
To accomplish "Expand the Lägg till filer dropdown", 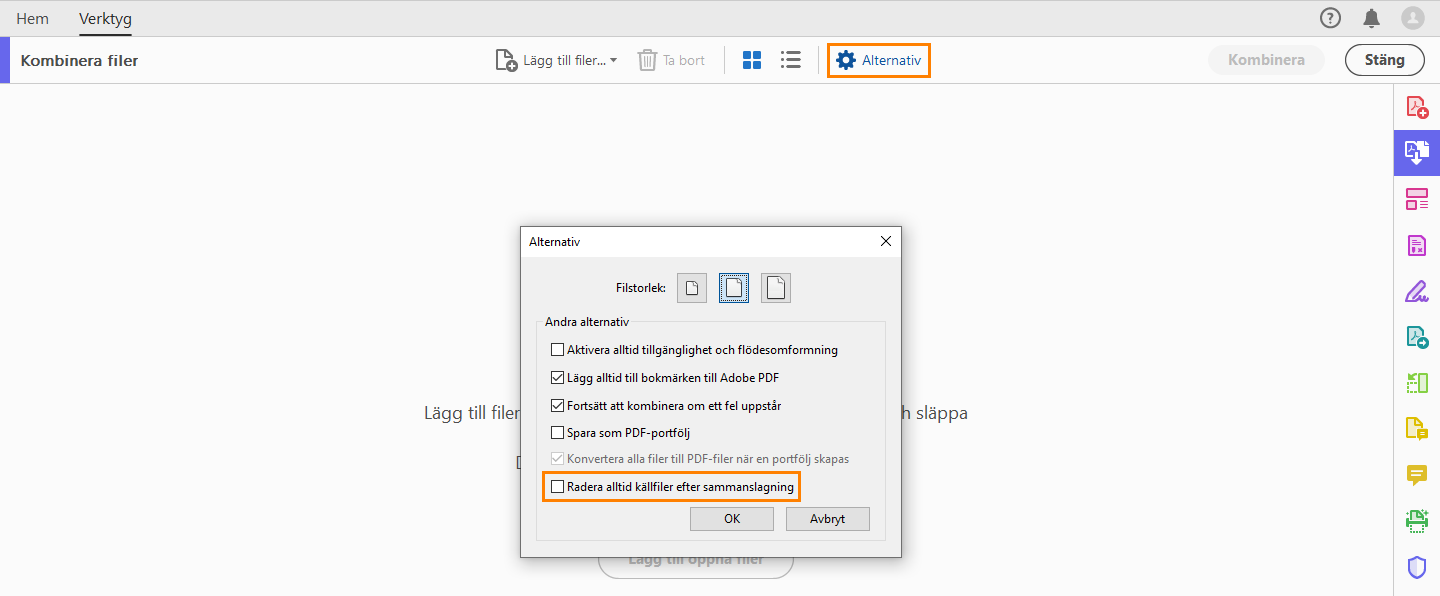I will (557, 60).
